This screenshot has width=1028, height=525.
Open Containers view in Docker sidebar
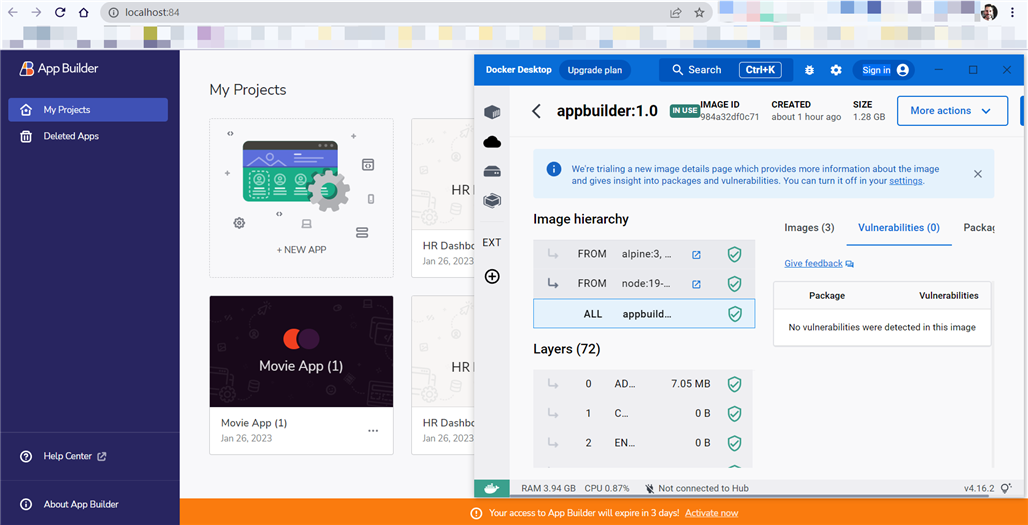coord(491,112)
